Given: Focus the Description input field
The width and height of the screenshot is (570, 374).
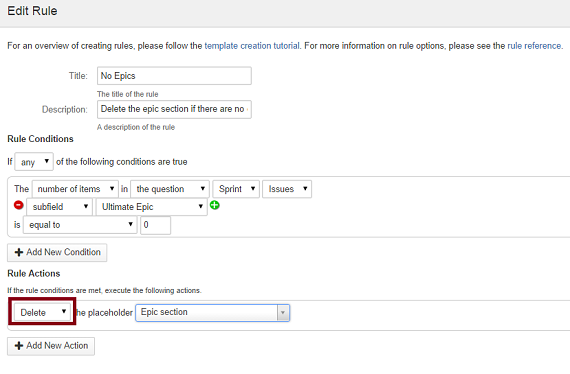Looking at the screenshot, I should point(174,109).
